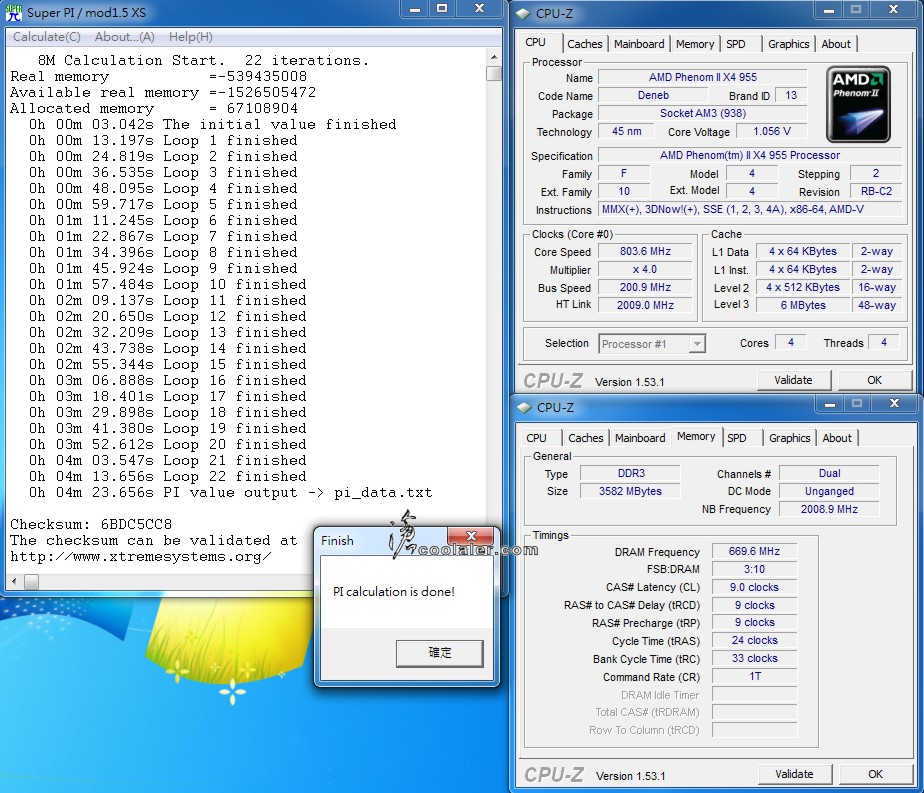This screenshot has height=793, width=924.
Task: Click the Level 2 cache value '4 x 512 KBytes'
Action: [x=803, y=288]
